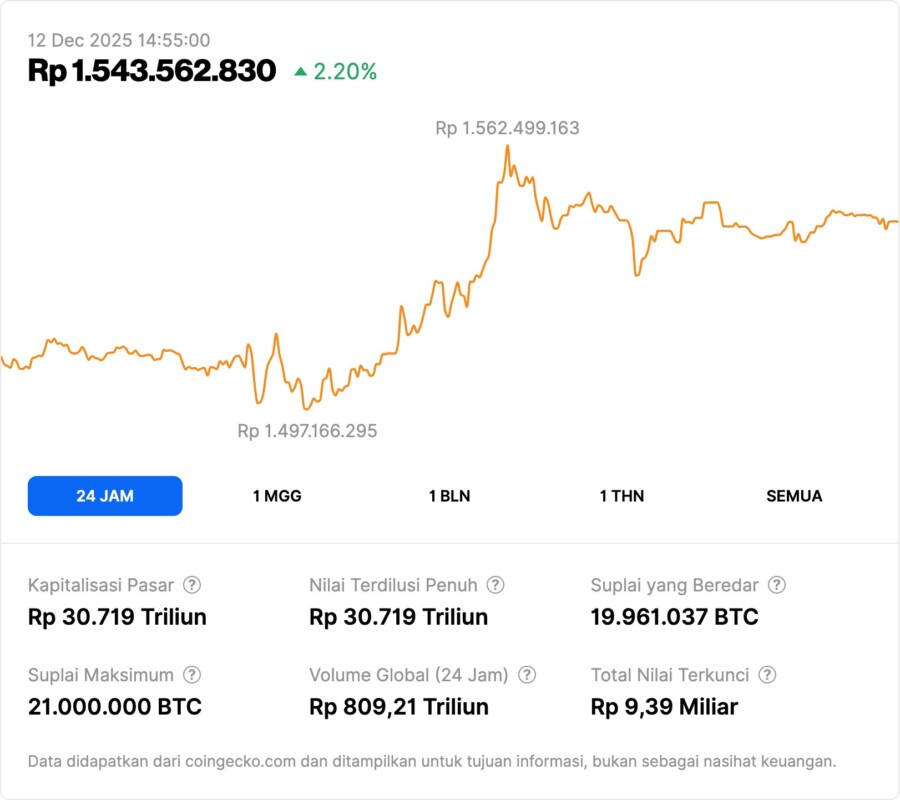Click the current price Rp 1.543.562.830

coord(152,71)
